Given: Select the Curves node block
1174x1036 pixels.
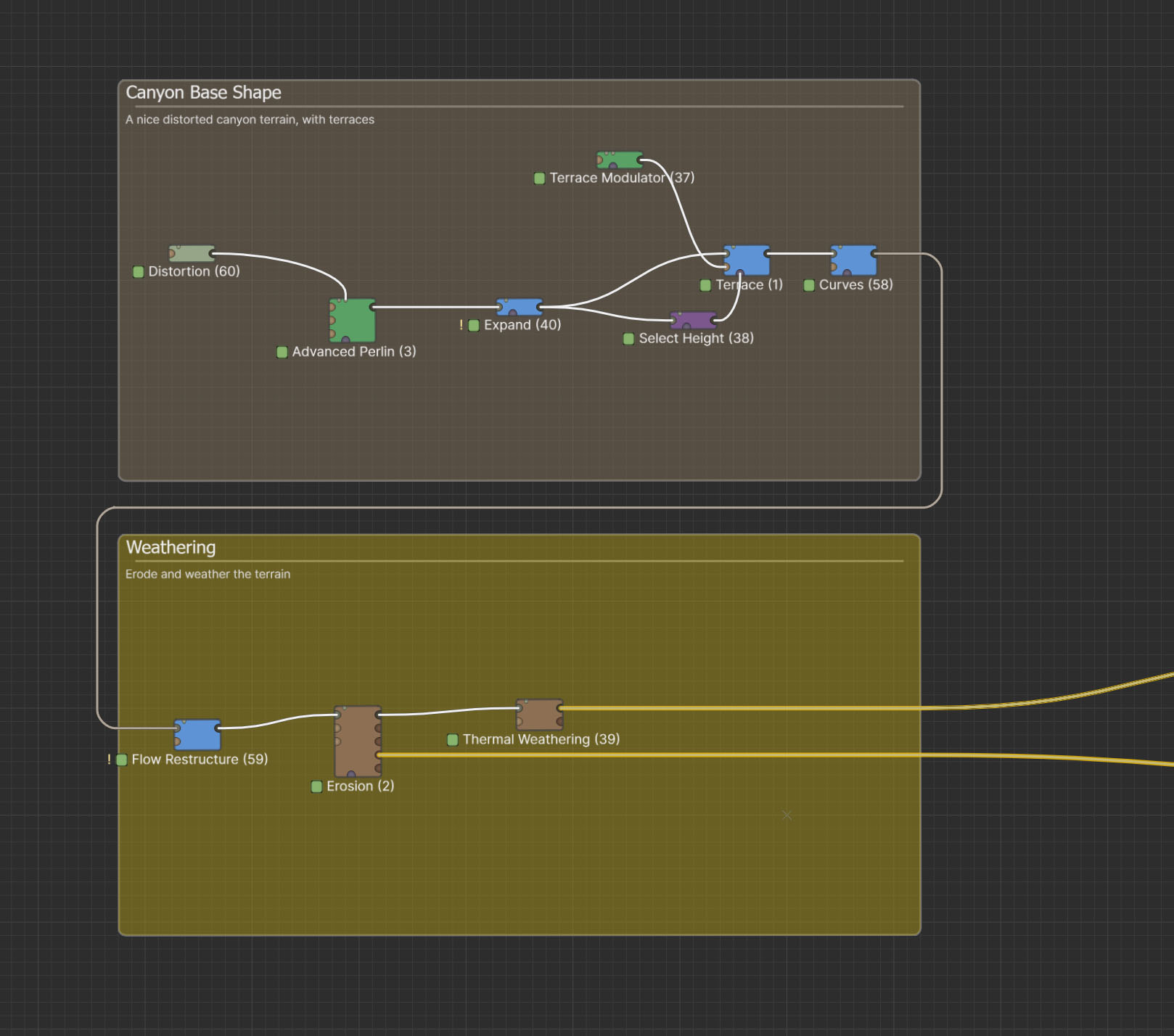Looking at the screenshot, I should pos(853,260).
